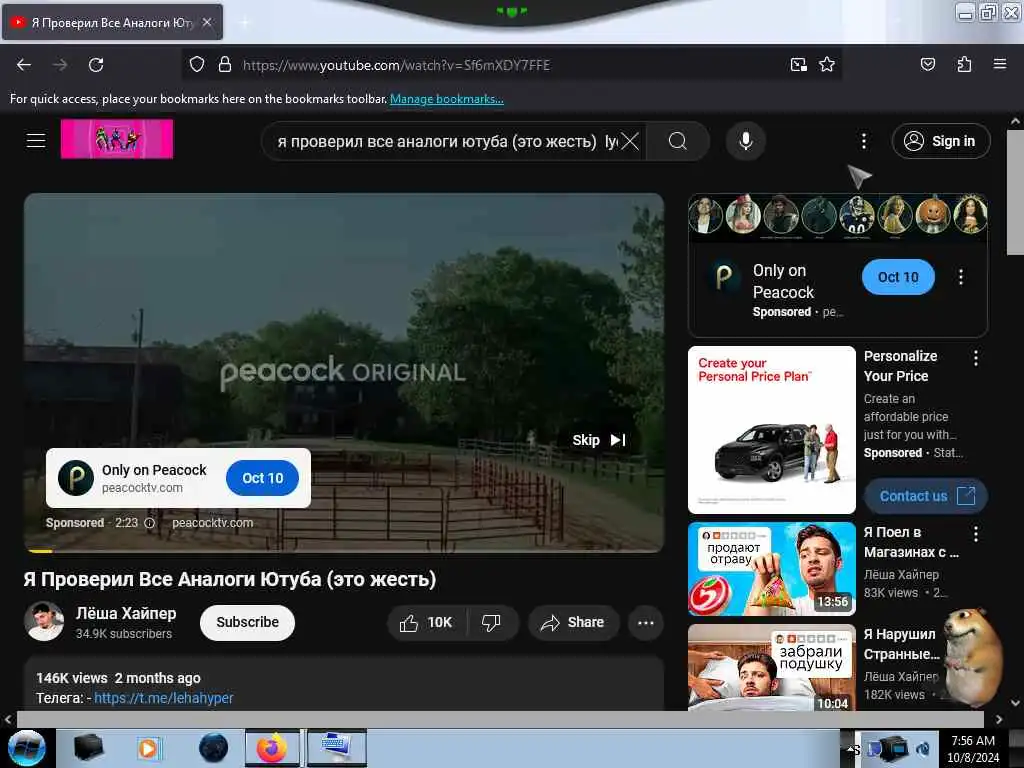This screenshot has width=1024, height=768.
Task: View site security lock info
Action: pyautogui.click(x=225, y=65)
